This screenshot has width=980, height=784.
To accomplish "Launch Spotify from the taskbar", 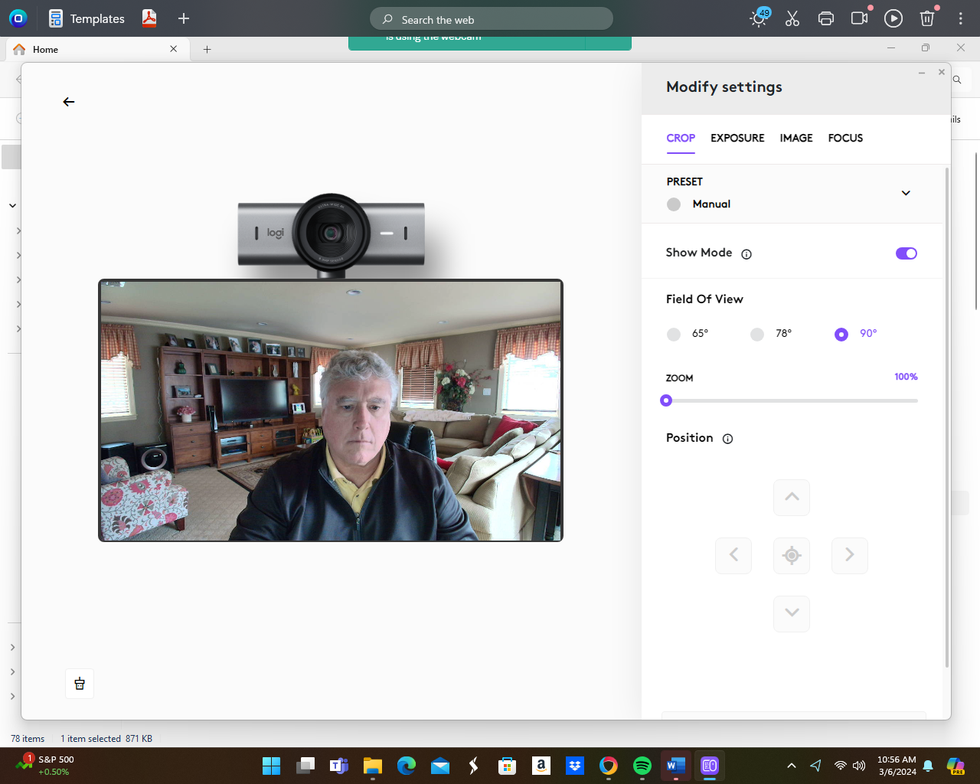I will pyautogui.click(x=641, y=765).
